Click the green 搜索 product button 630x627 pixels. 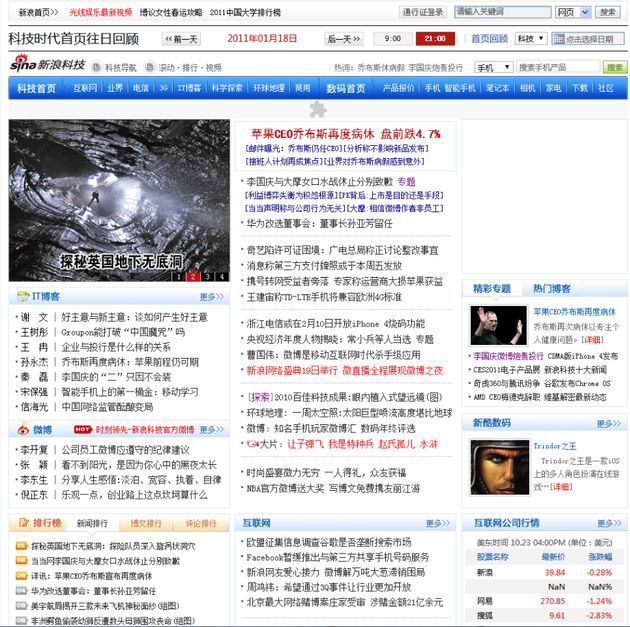[615, 67]
